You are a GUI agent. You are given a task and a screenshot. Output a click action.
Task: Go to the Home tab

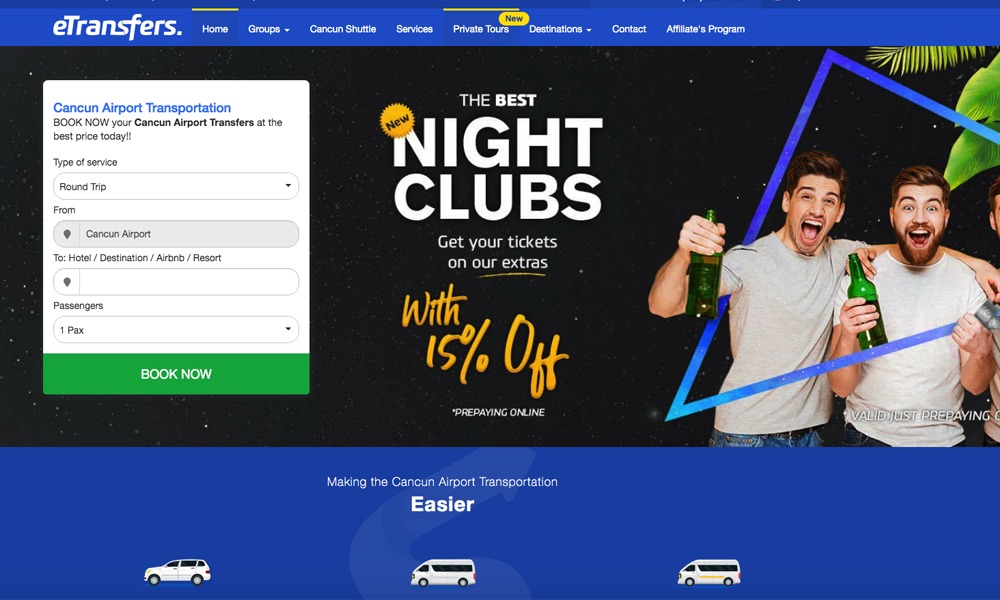coord(215,29)
